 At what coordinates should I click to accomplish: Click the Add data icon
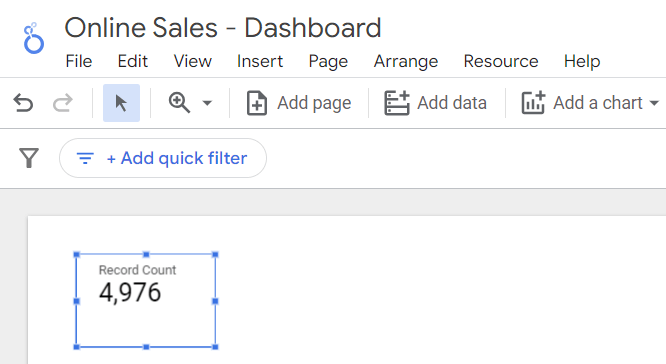[397, 103]
